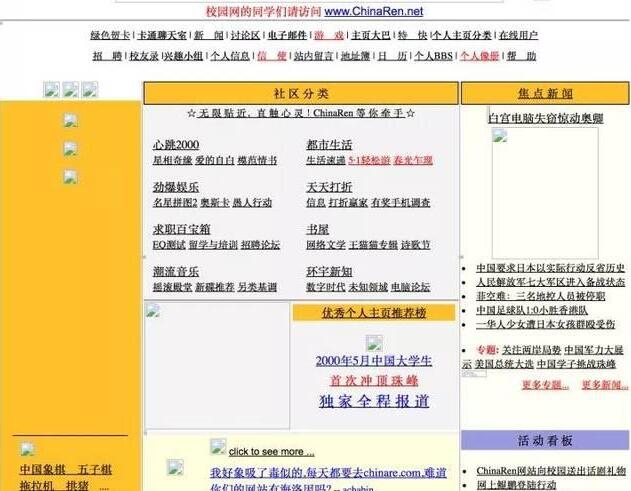
Task: Click the small image icon above 2000年5月中国大学生
Action: click(x=374, y=343)
